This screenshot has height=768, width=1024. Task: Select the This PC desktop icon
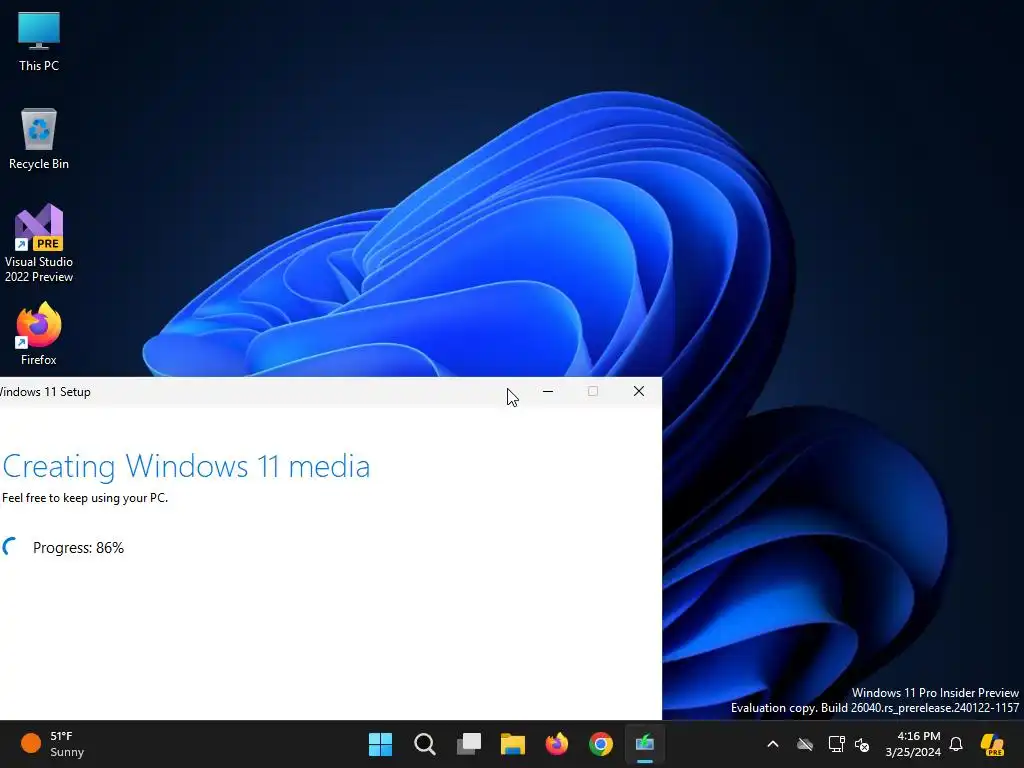(x=39, y=41)
